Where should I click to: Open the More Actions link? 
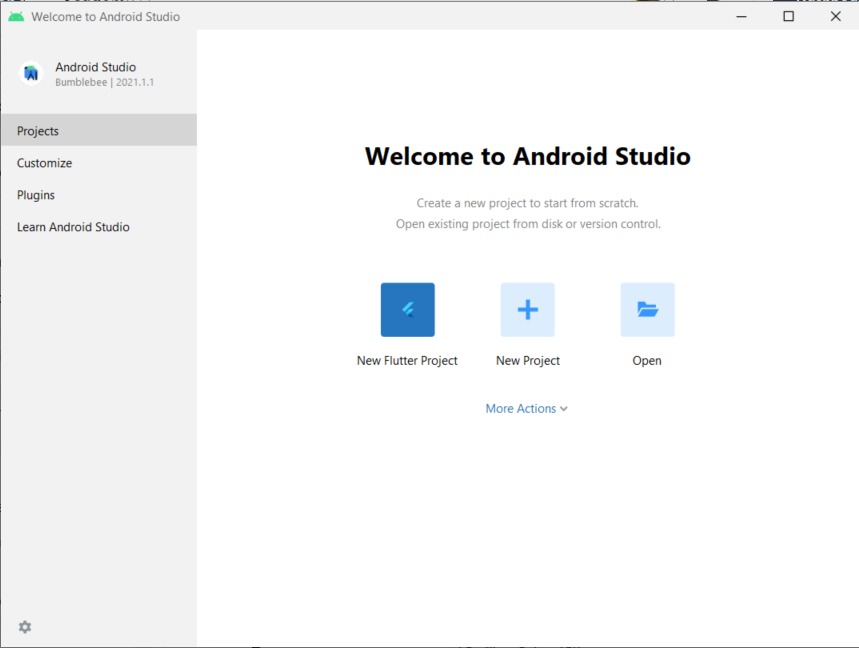pyautogui.click(x=526, y=409)
